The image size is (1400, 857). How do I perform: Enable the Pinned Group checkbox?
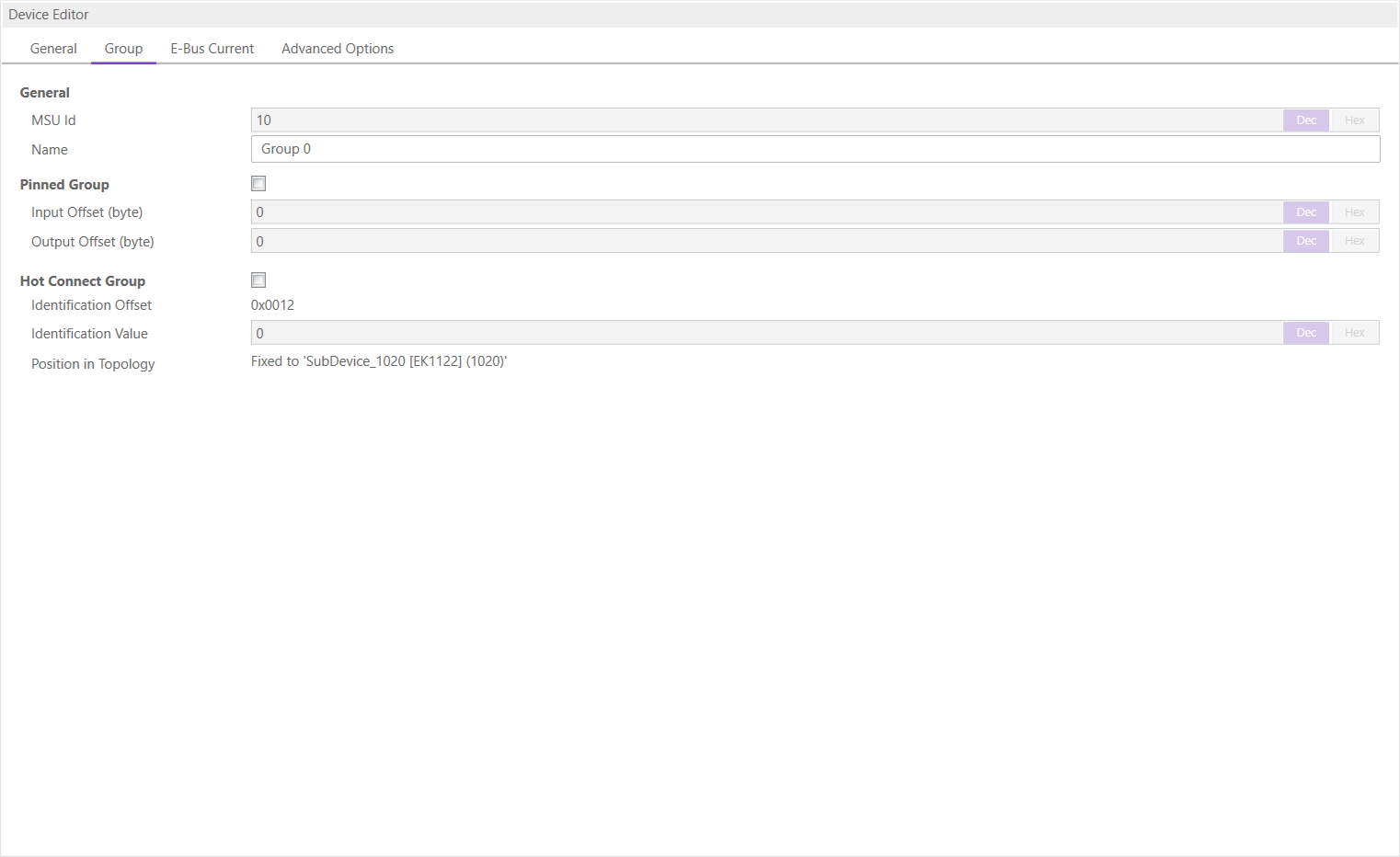click(x=258, y=184)
